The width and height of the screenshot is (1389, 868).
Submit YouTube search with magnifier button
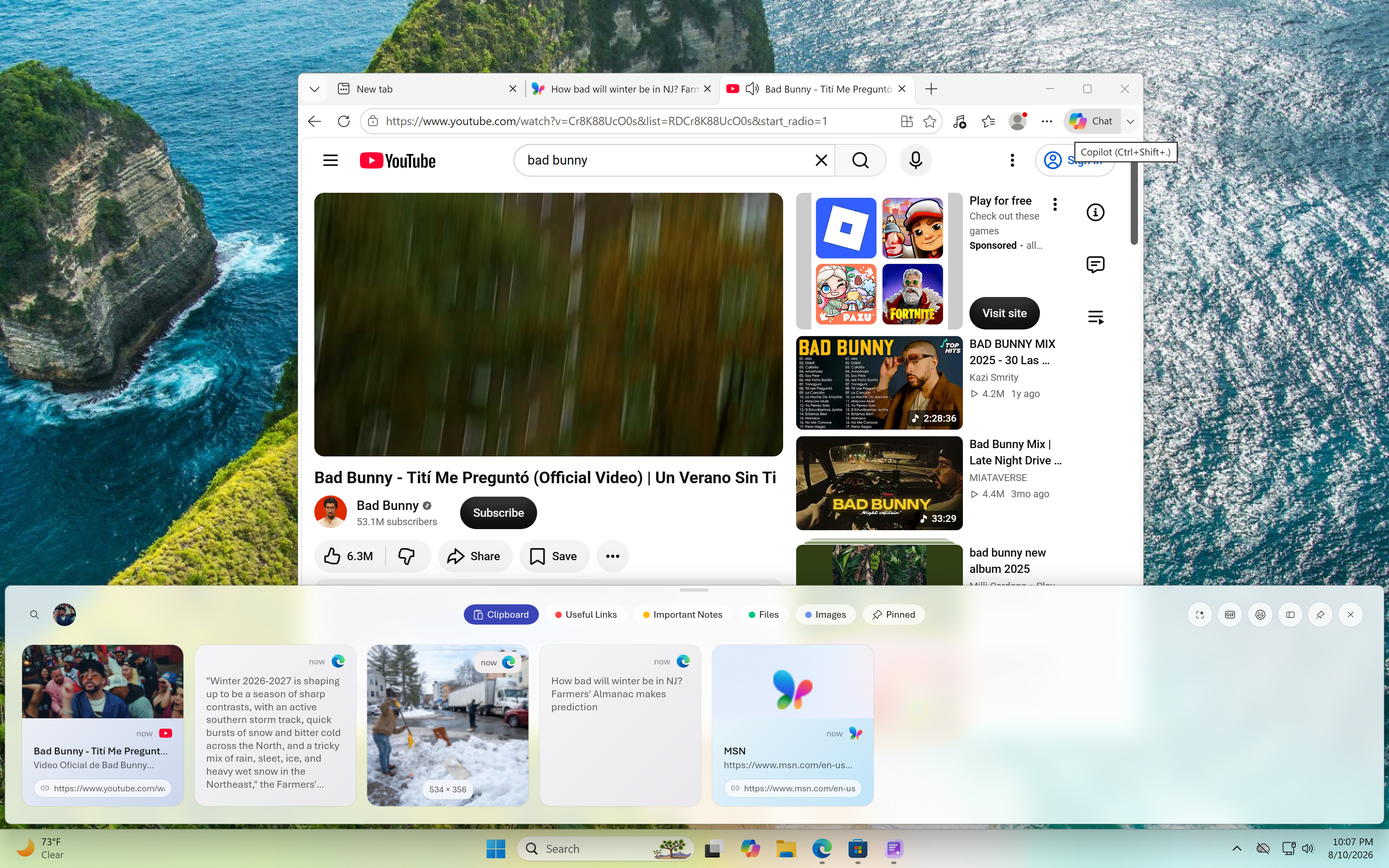(860, 160)
